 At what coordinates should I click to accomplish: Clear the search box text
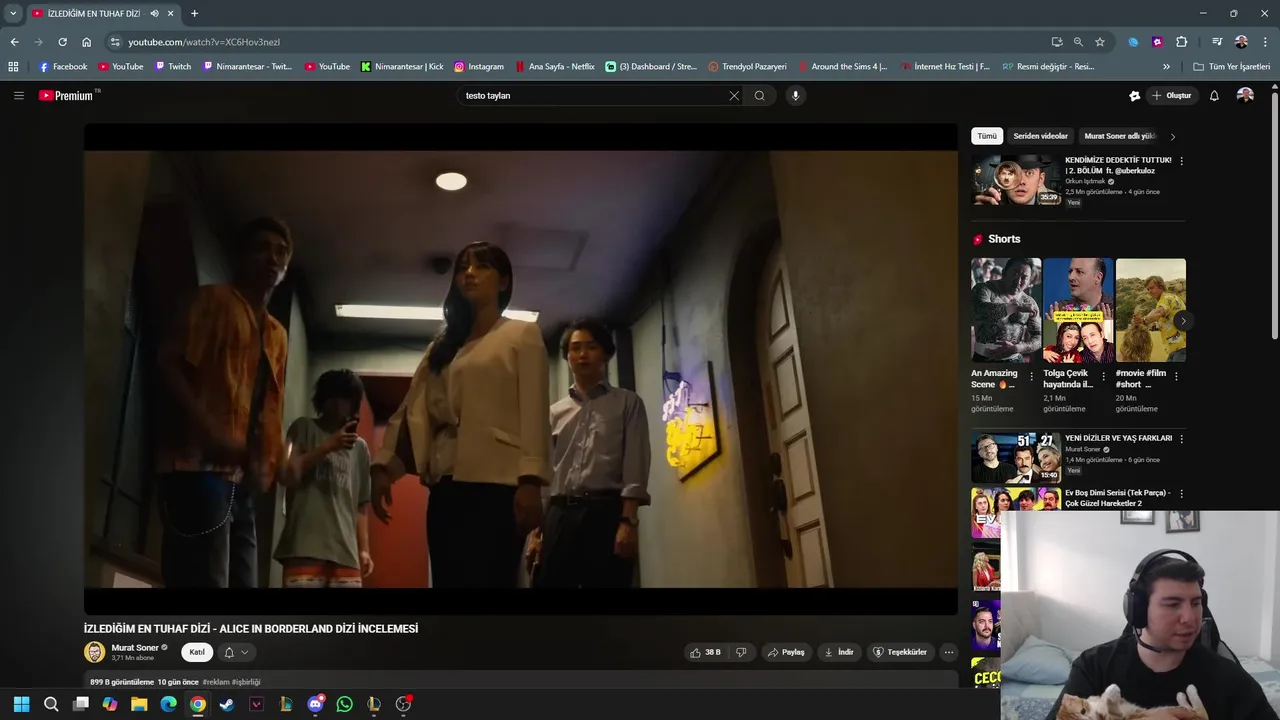point(734,96)
